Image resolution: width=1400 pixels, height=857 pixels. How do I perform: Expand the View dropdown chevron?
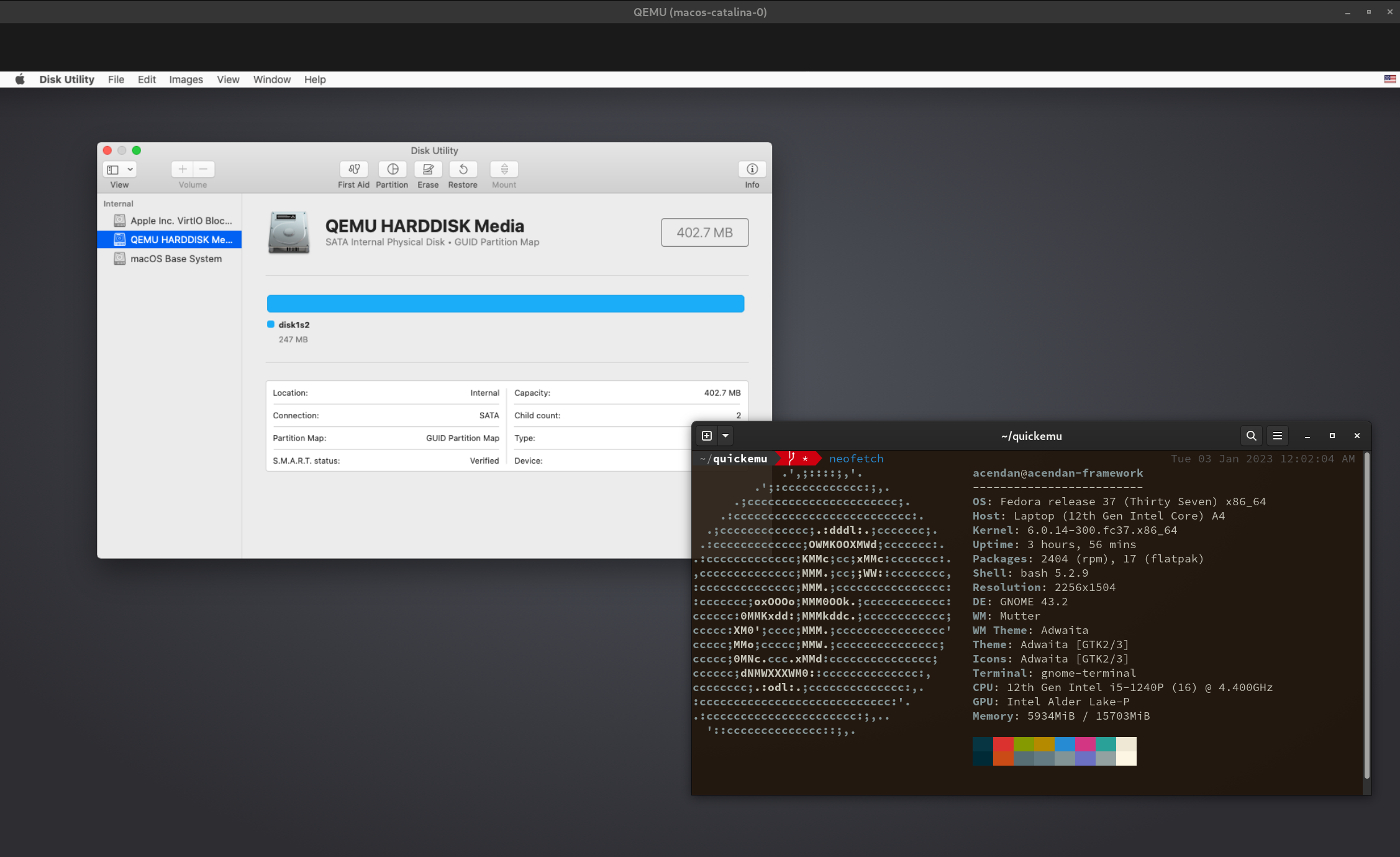(130, 169)
